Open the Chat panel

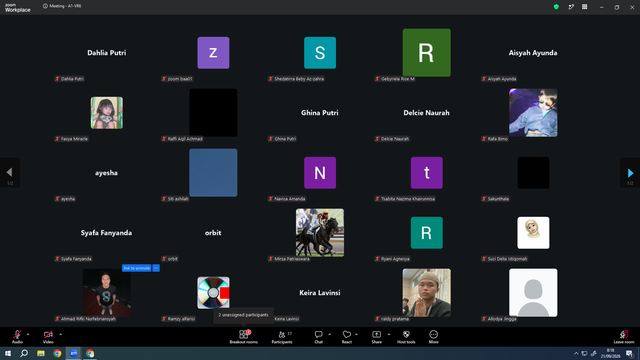click(x=318, y=336)
